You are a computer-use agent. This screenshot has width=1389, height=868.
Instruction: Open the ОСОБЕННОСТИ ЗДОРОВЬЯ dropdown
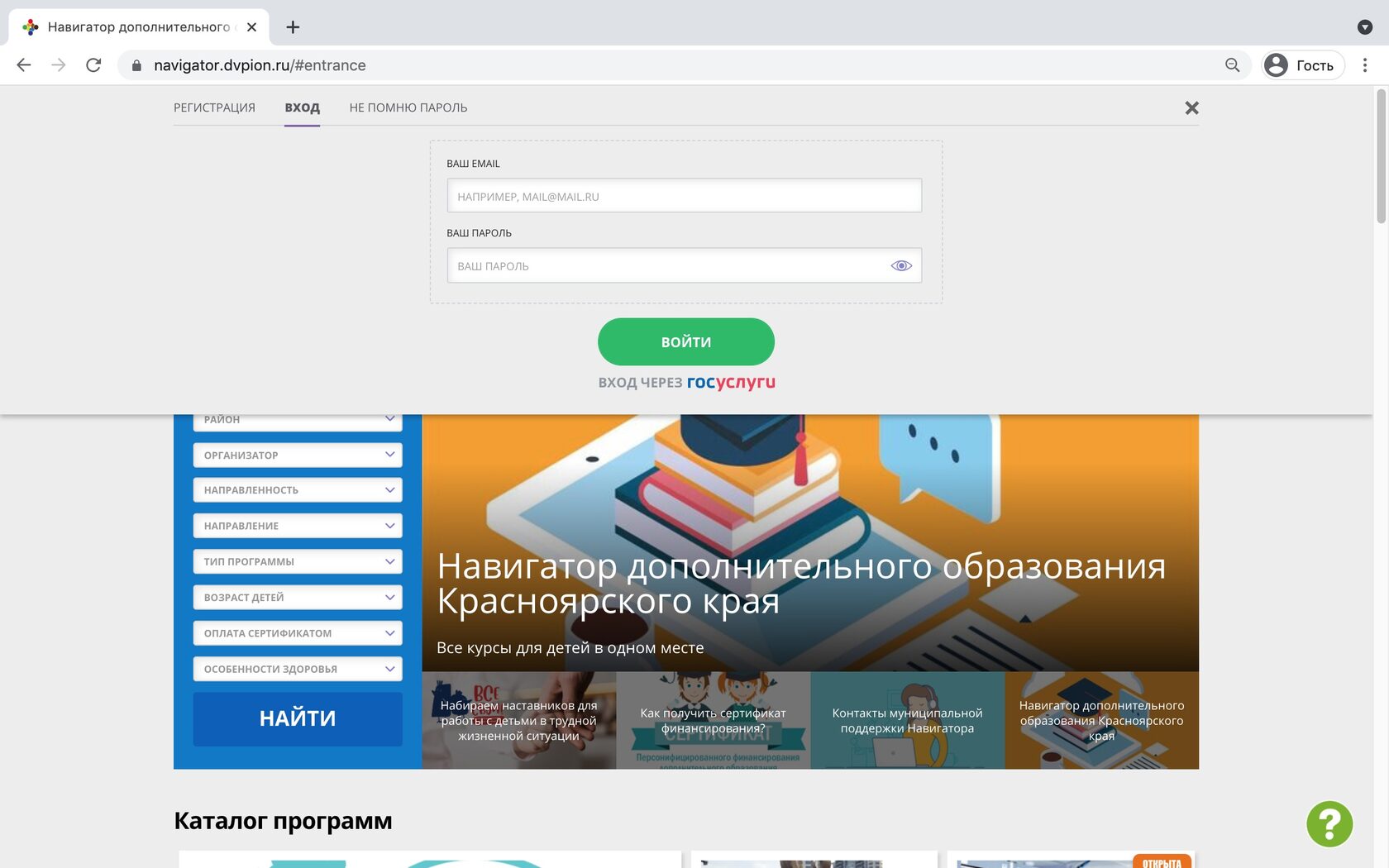click(x=298, y=669)
